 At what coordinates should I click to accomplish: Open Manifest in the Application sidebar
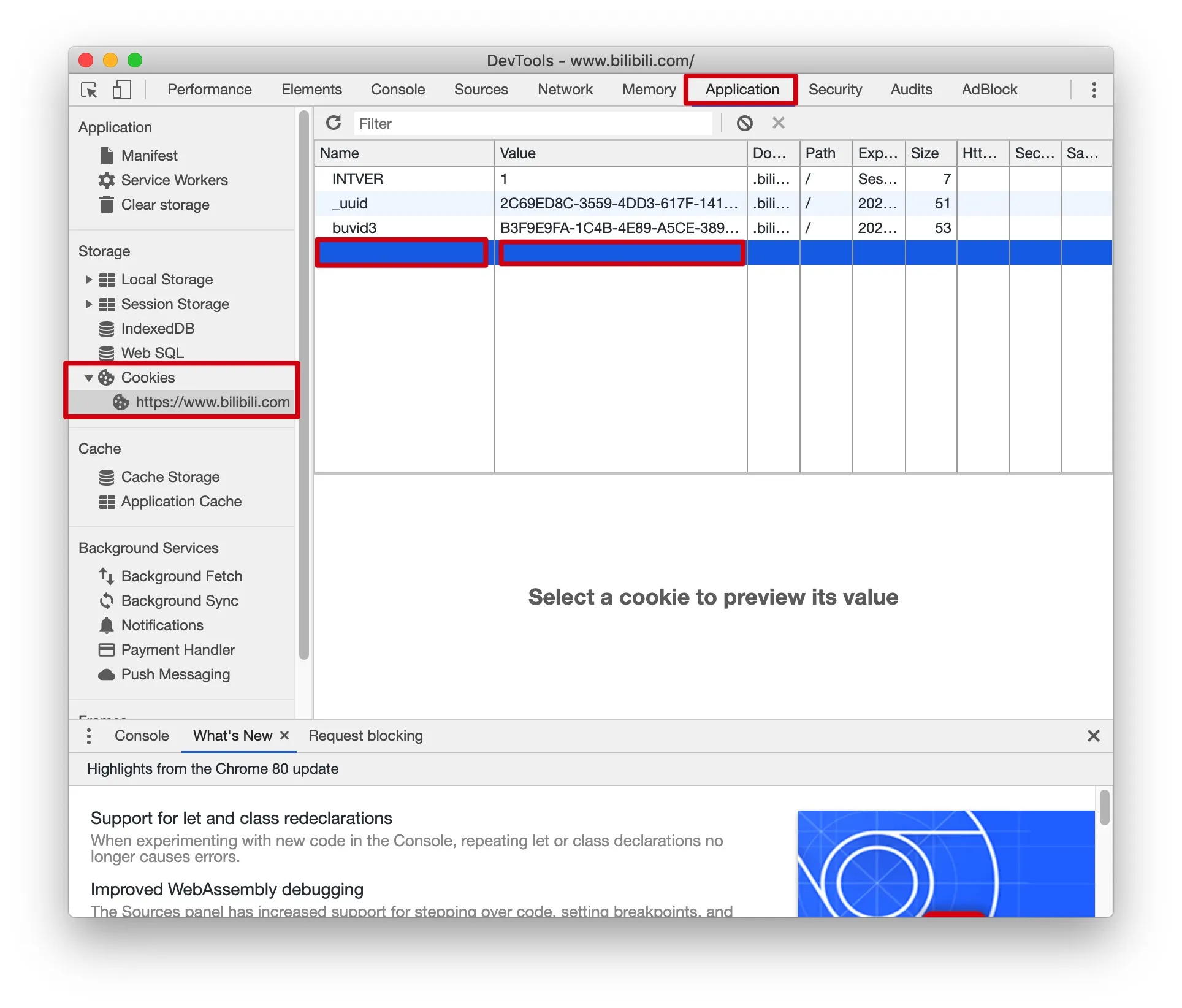tap(149, 156)
